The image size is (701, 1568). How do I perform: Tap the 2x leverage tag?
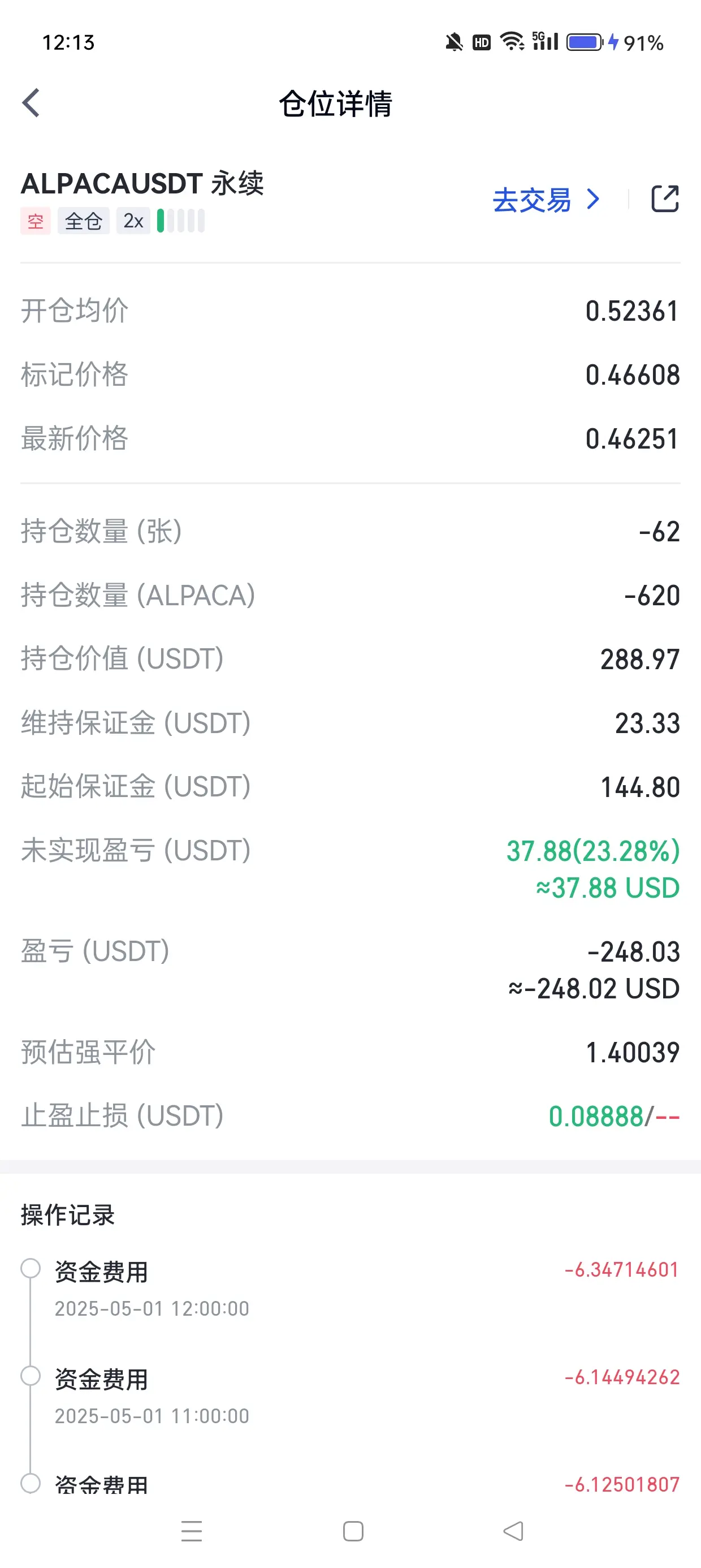point(133,221)
